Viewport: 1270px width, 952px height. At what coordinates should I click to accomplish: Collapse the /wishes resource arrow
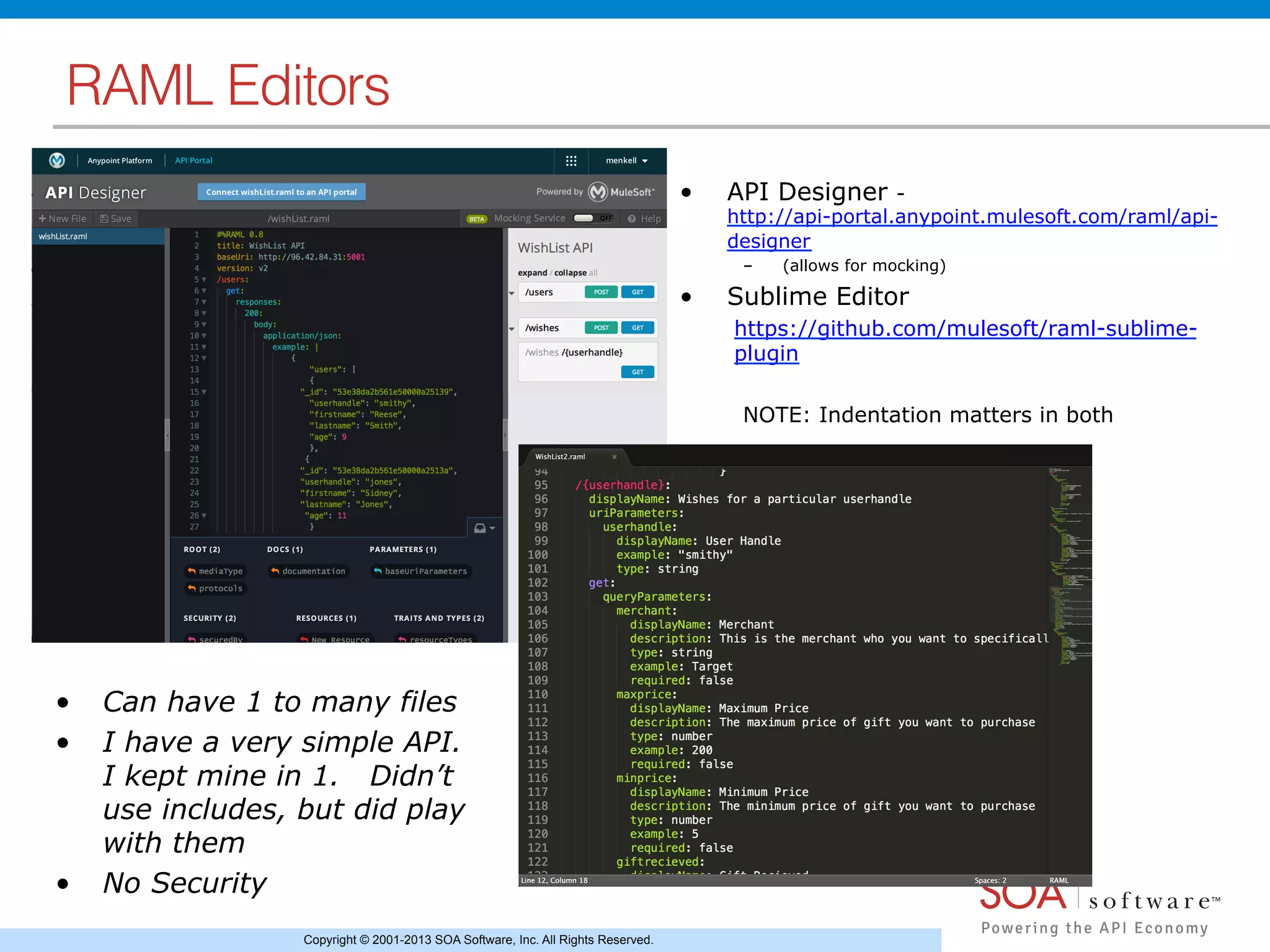[512, 328]
